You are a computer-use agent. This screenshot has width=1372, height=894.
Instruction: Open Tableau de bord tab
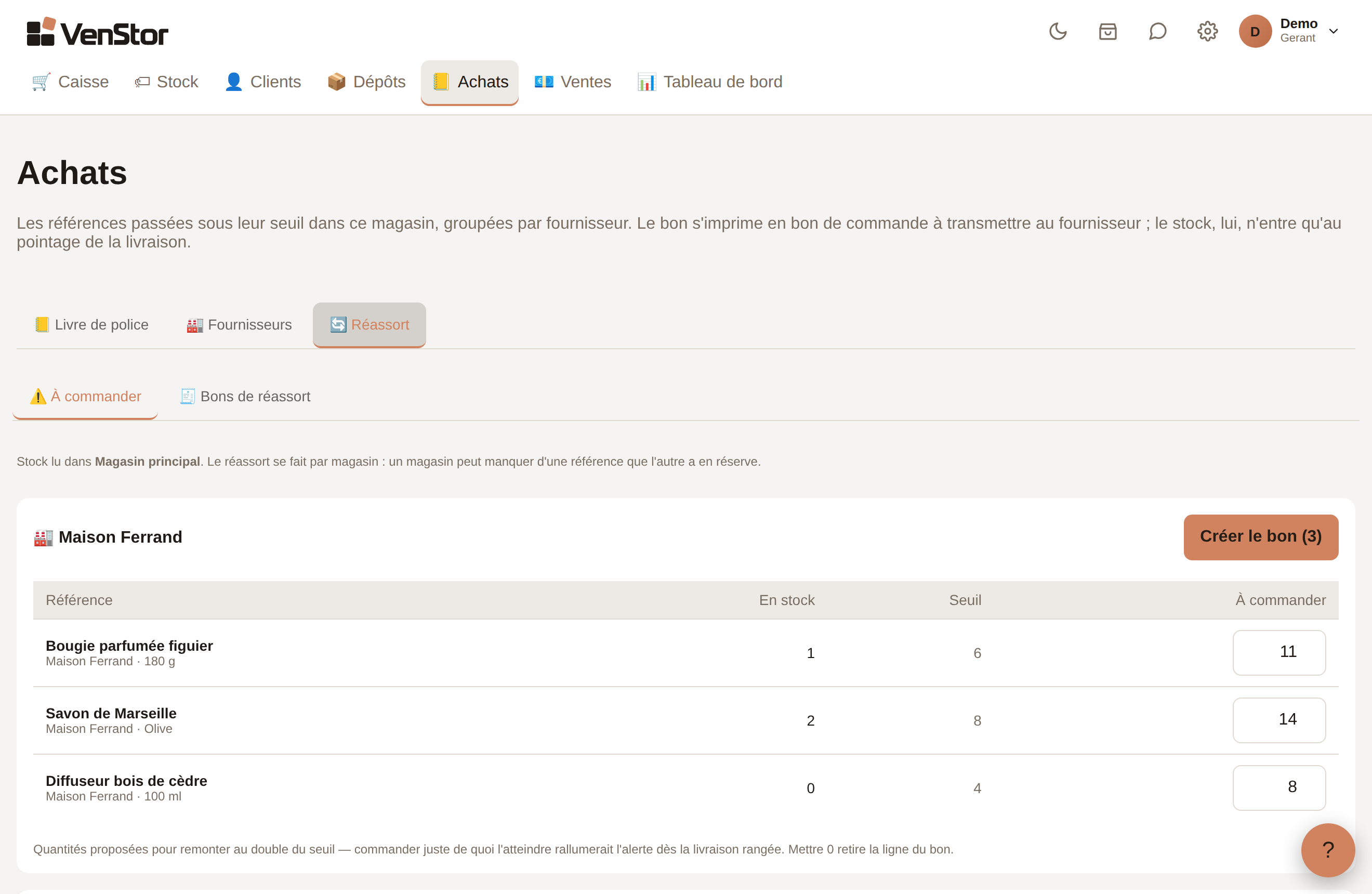(x=710, y=82)
